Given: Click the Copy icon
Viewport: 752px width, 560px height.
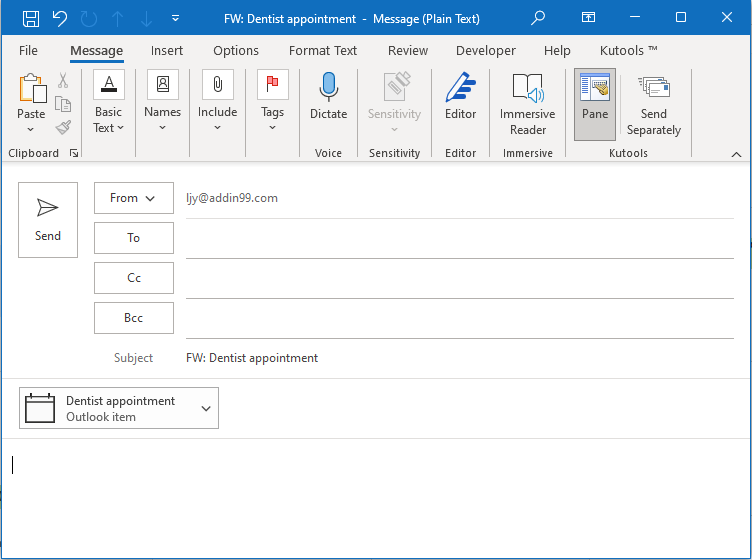Looking at the screenshot, I should [63, 104].
